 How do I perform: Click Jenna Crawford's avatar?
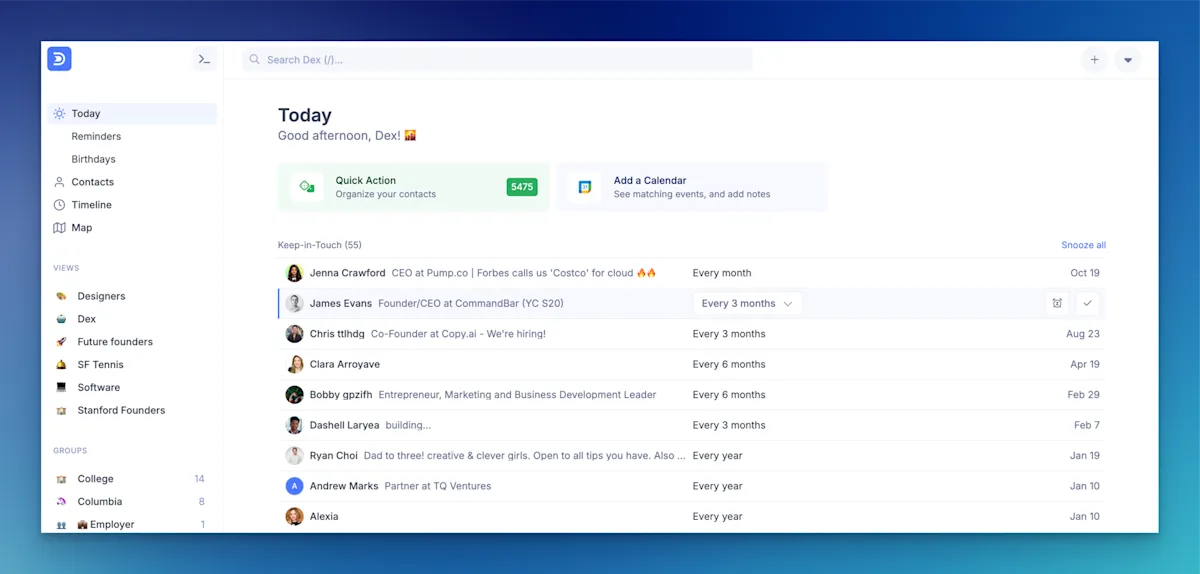point(294,273)
